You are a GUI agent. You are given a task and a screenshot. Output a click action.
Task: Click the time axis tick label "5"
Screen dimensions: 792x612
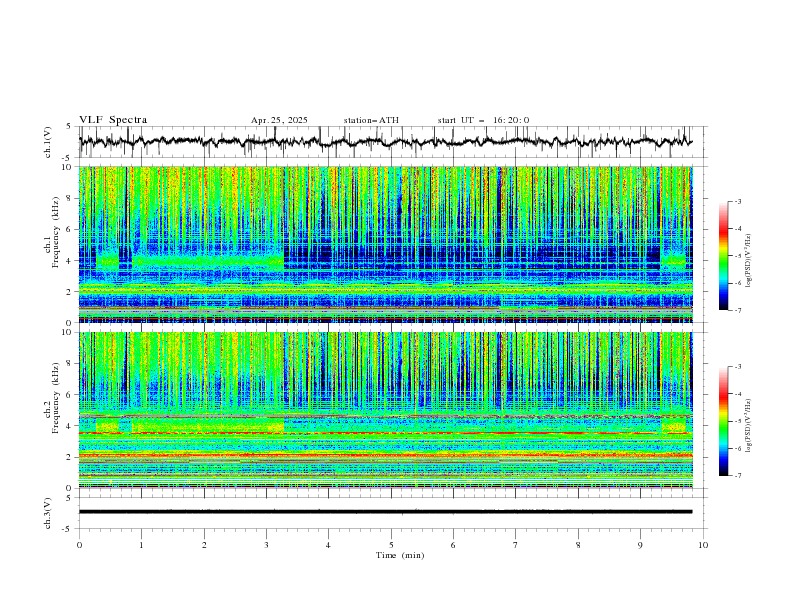click(x=391, y=545)
